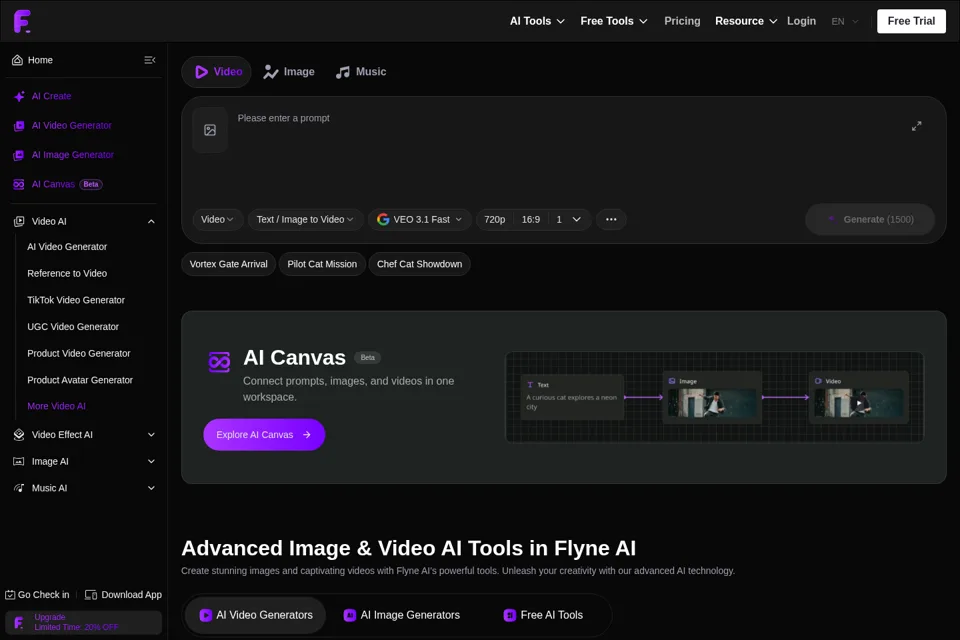The image size is (960, 640).
Task: Expand the prompt box with expand icon
Action: click(x=916, y=126)
